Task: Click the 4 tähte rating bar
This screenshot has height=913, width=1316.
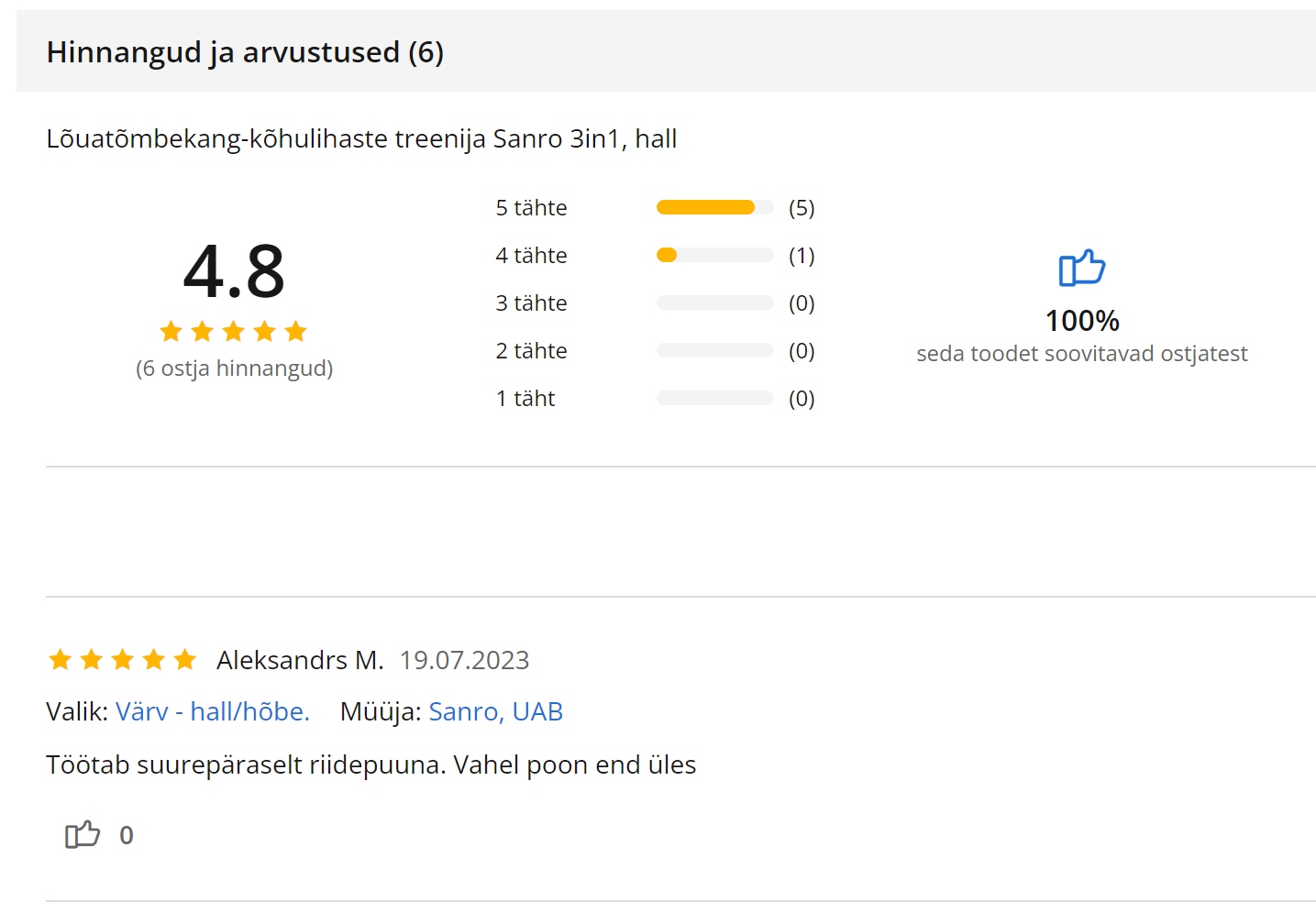Action: click(714, 255)
